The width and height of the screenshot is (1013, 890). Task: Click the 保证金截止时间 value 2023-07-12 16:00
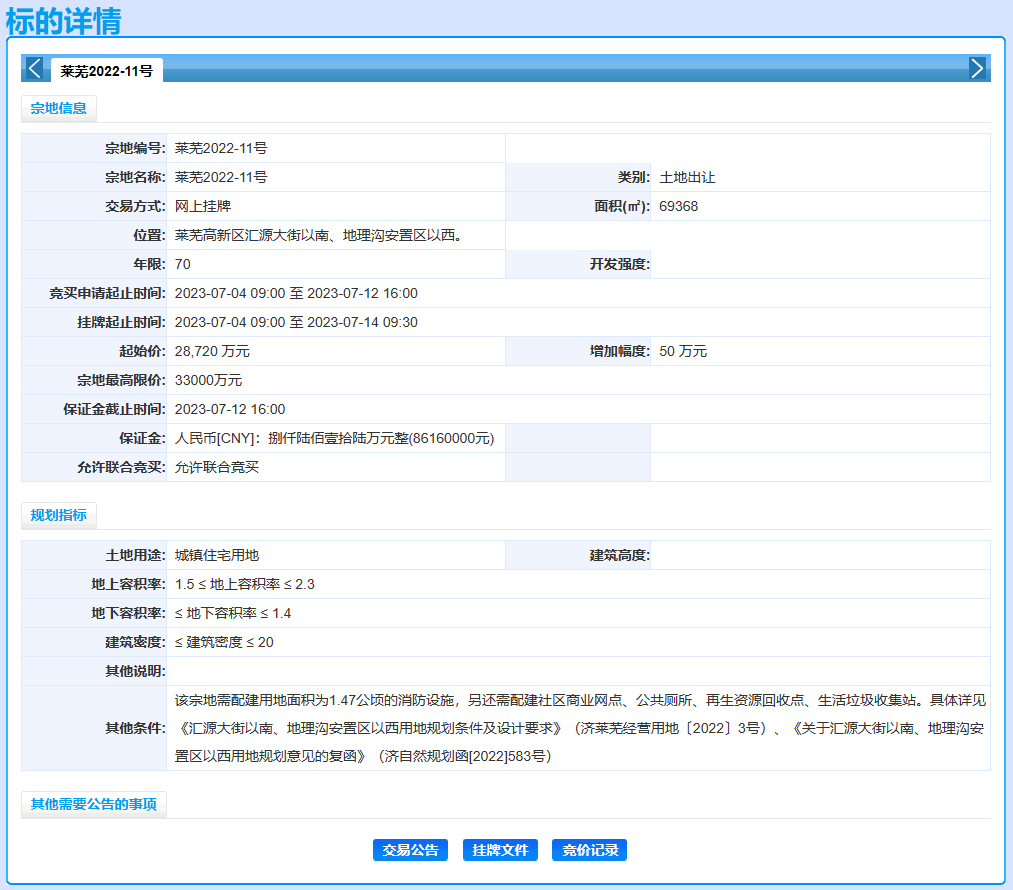coord(230,409)
